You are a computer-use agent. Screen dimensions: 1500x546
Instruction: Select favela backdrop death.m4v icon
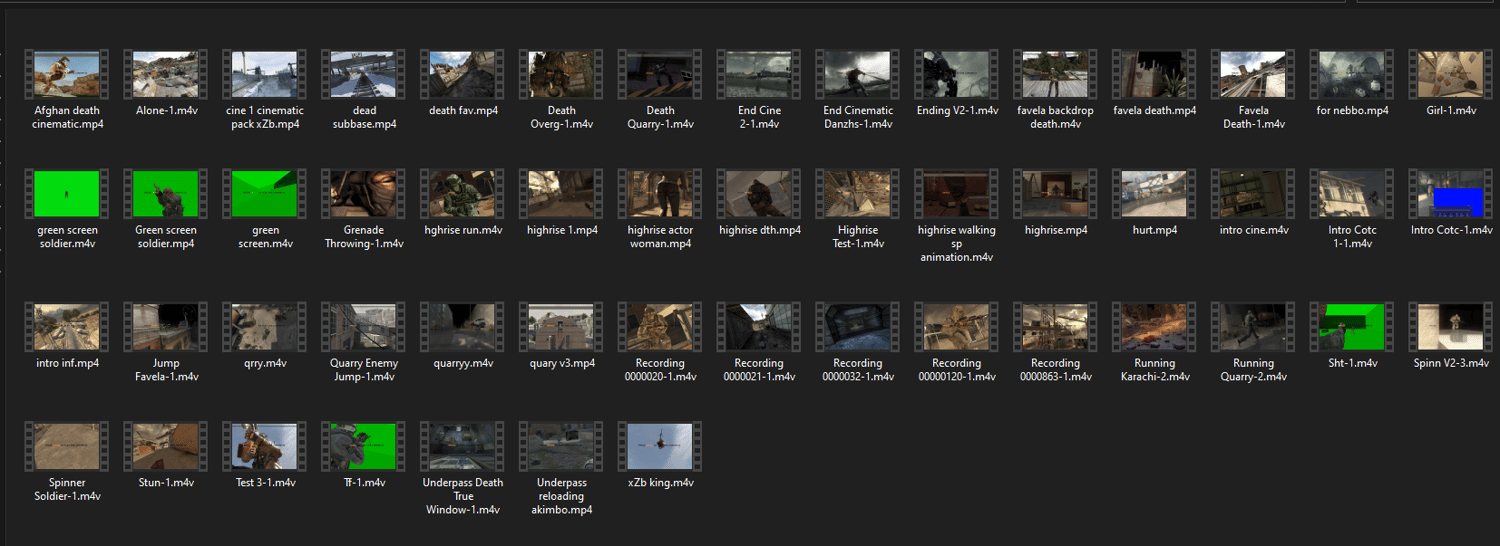pyautogui.click(x=1056, y=75)
